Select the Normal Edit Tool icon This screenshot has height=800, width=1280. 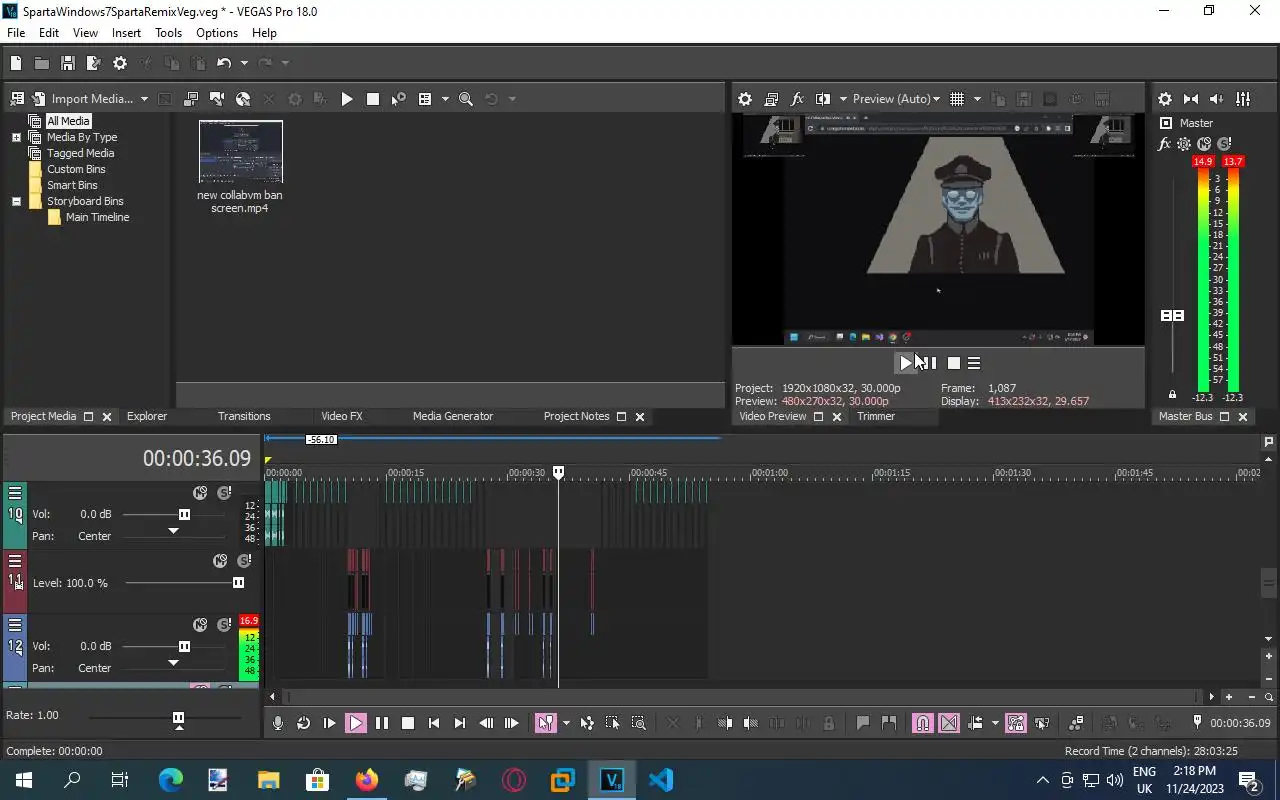tap(545, 723)
